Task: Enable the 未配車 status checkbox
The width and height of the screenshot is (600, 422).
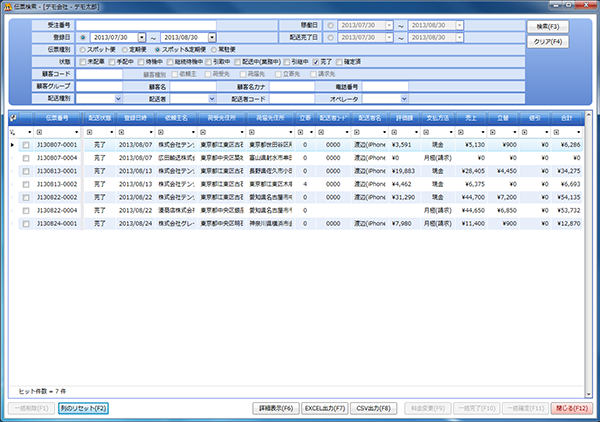Action: [82, 60]
